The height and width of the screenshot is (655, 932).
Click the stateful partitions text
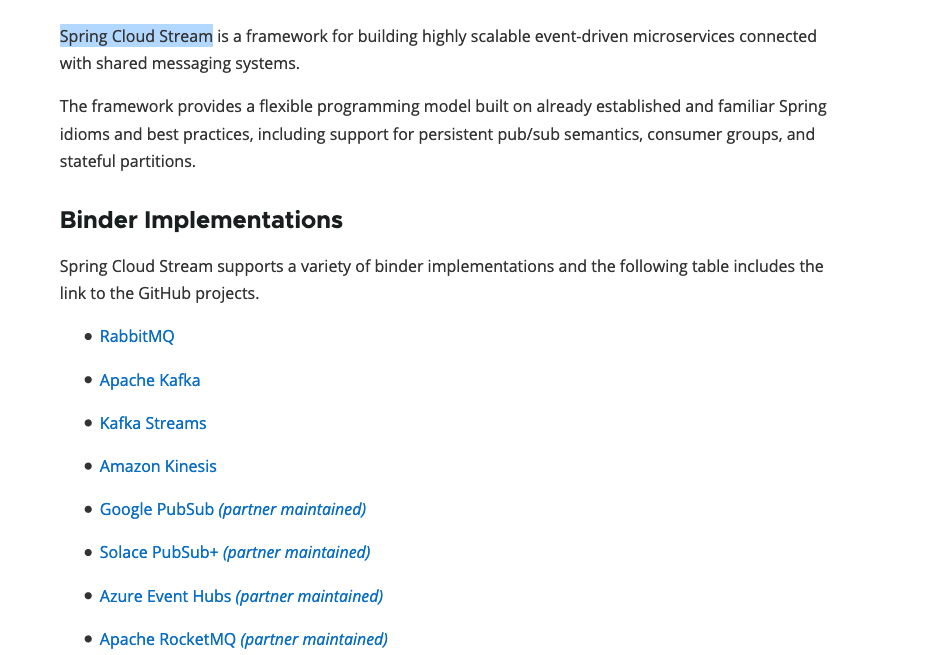tap(127, 162)
